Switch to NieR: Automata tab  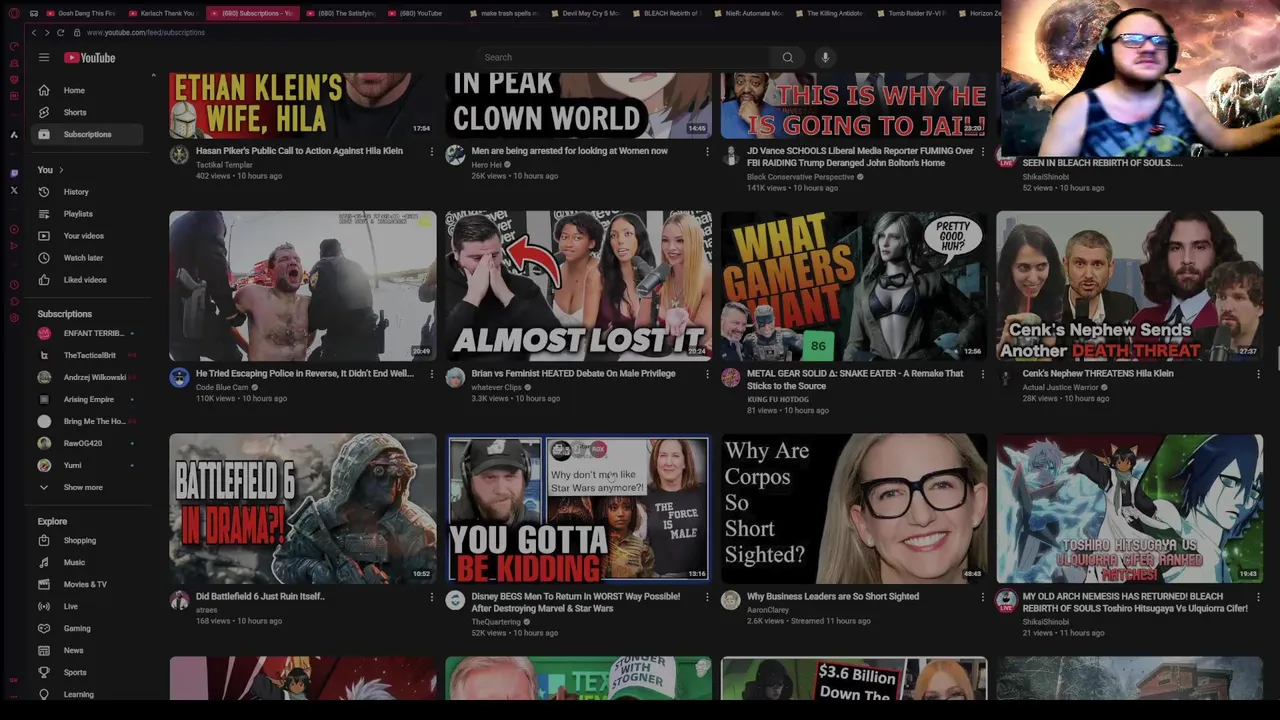click(x=751, y=13)
